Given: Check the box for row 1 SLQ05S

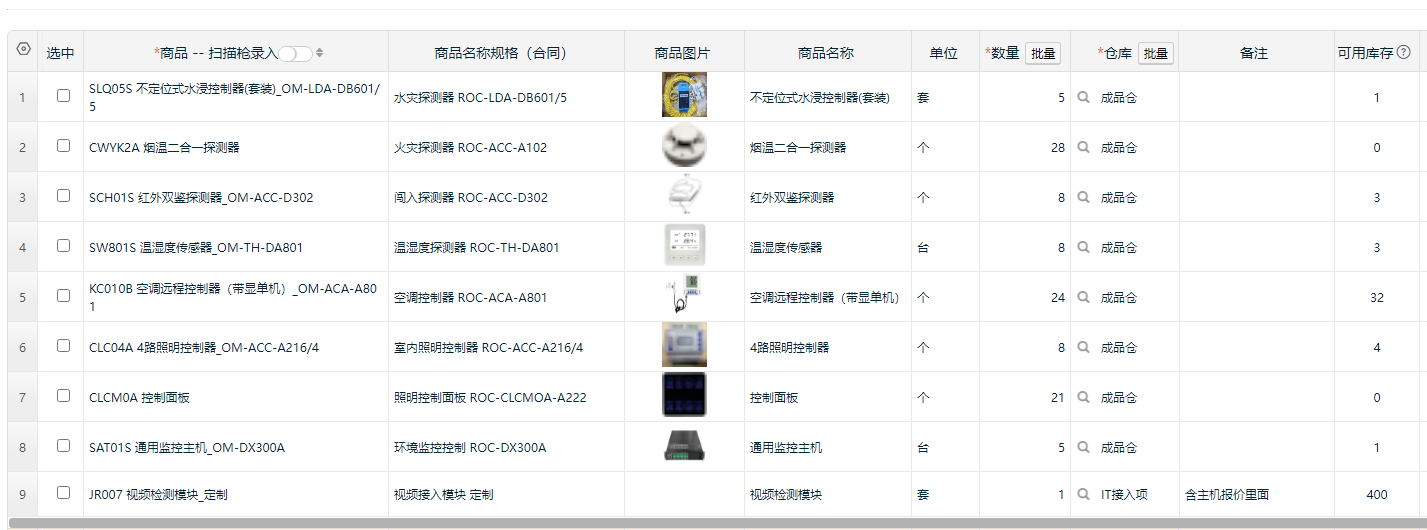Looking at the screenshot, I should tap(63, 96).
